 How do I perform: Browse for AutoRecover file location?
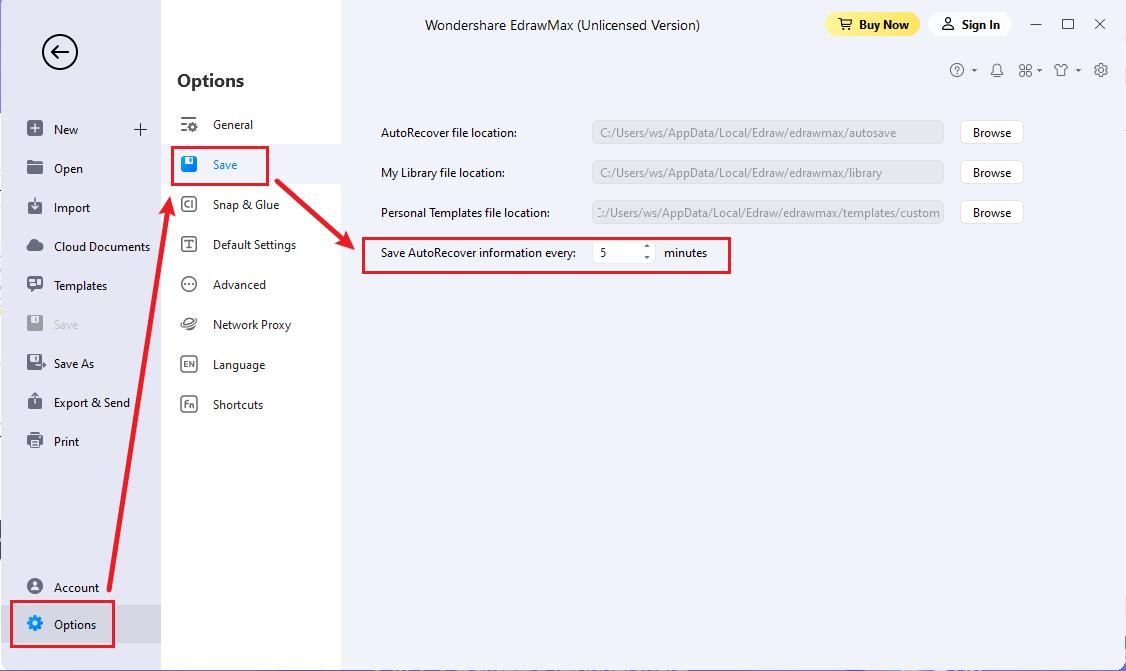coord(992,132)
